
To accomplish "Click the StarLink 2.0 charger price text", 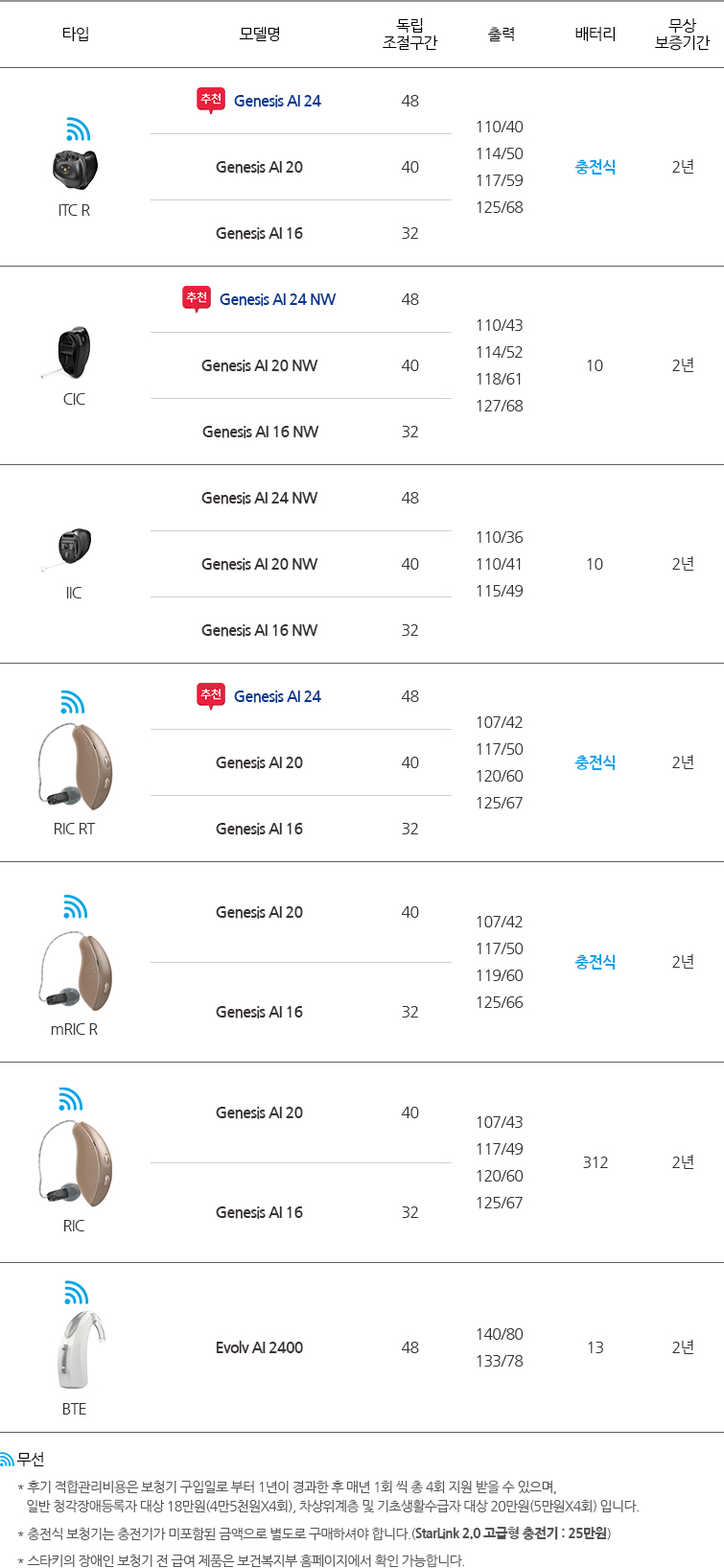I will click(x=512, y=1533).
